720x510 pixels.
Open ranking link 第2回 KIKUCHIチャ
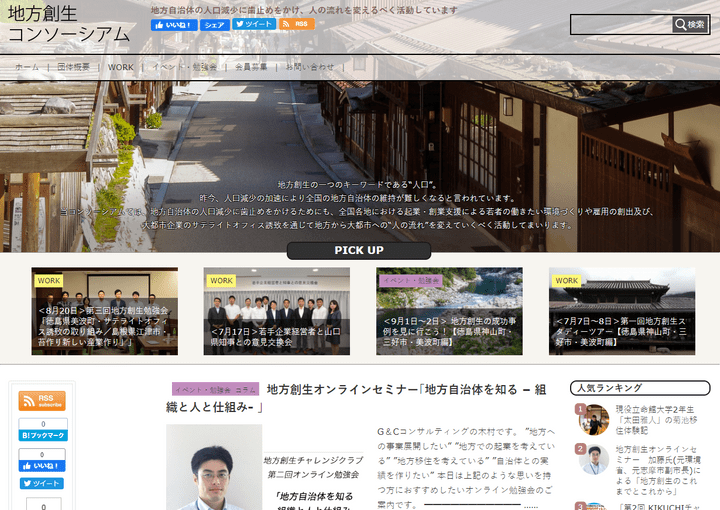point(659,506)
